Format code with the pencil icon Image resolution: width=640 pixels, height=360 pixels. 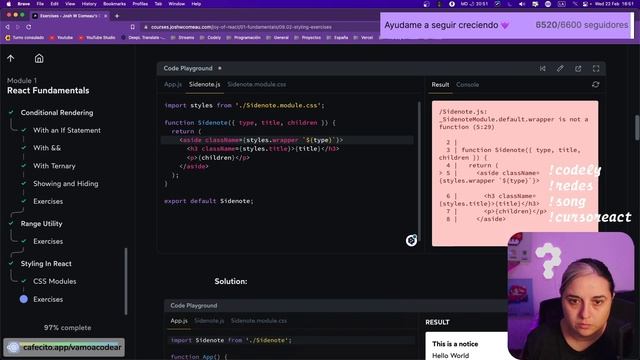pyautogui.click(x=560, y=69)
